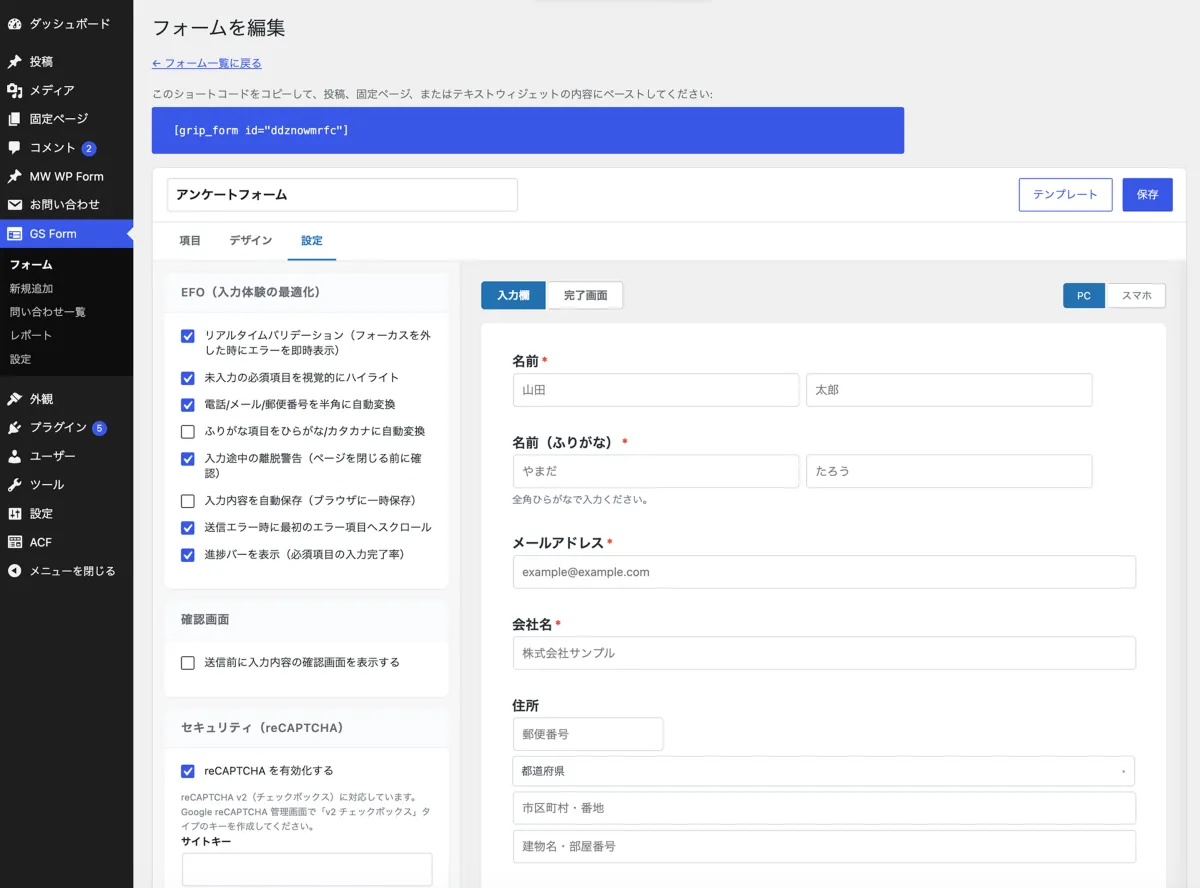
Task: Click the 太郎 first name field
Action: click(x=949, y=390)
